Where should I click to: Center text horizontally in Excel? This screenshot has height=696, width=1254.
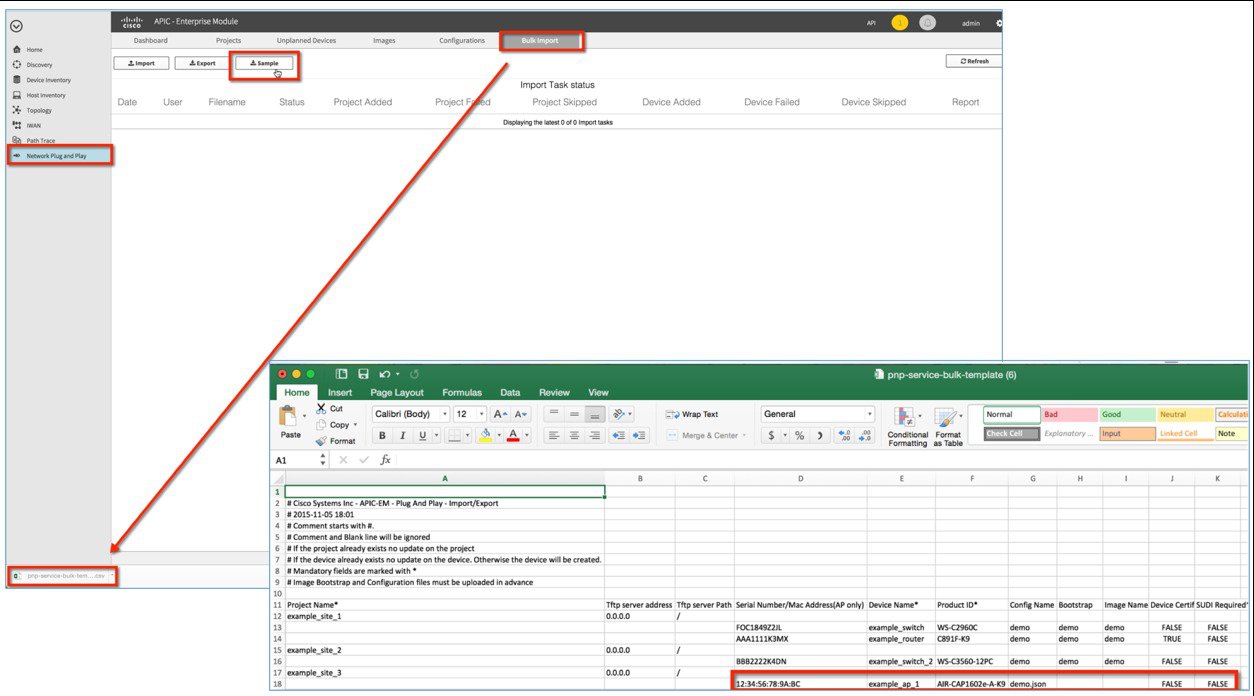tap(574, 435)
